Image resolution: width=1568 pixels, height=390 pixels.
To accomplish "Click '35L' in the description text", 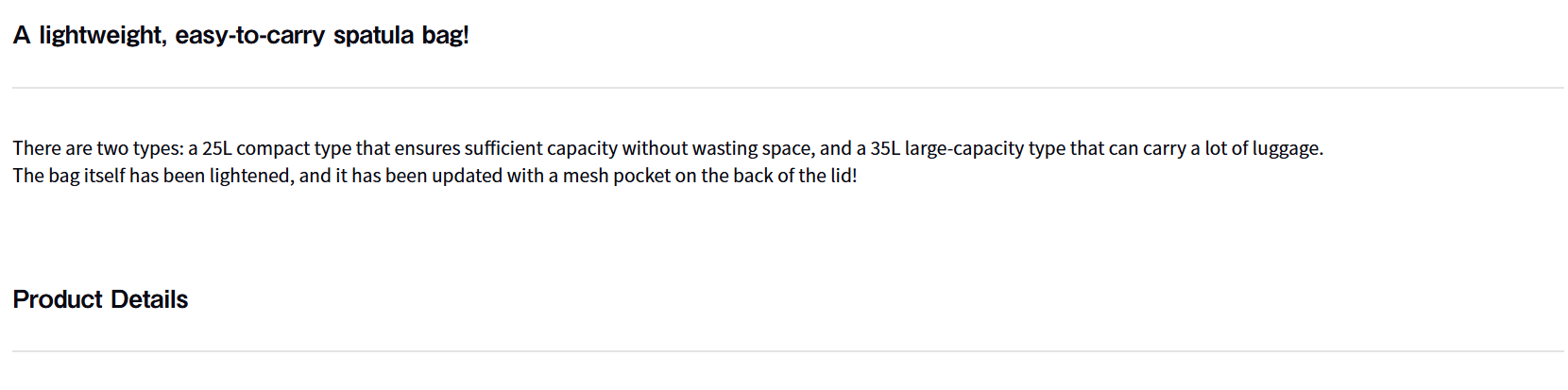I will pos(885,148).
